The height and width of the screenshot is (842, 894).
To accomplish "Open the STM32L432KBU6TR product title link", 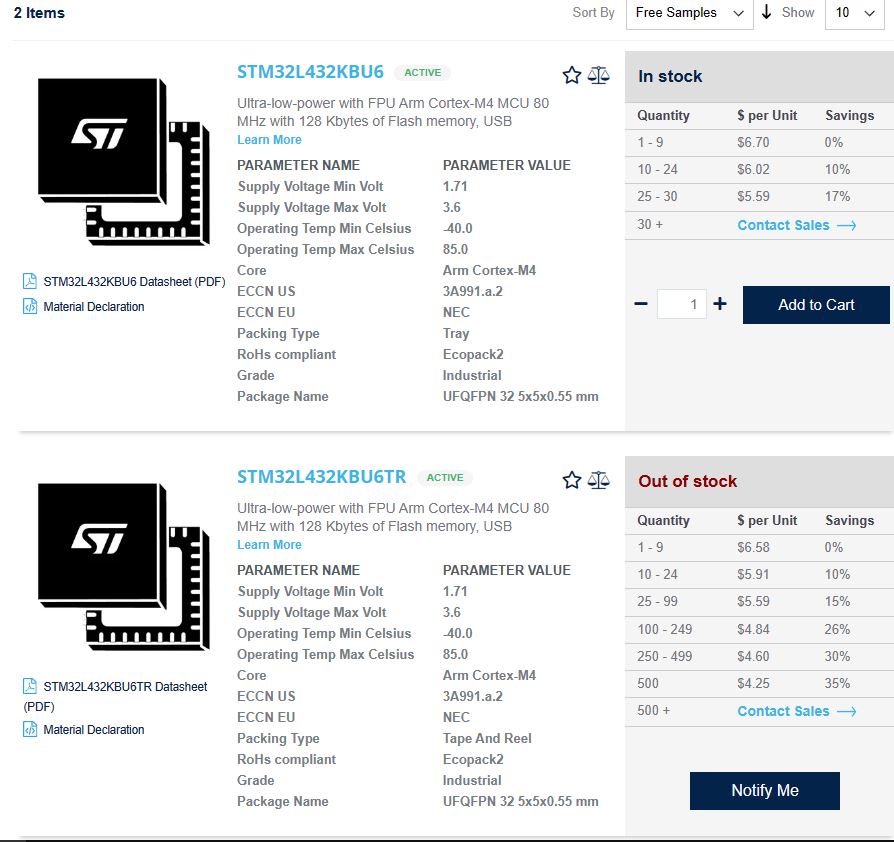I will click(x=322, y=477).
